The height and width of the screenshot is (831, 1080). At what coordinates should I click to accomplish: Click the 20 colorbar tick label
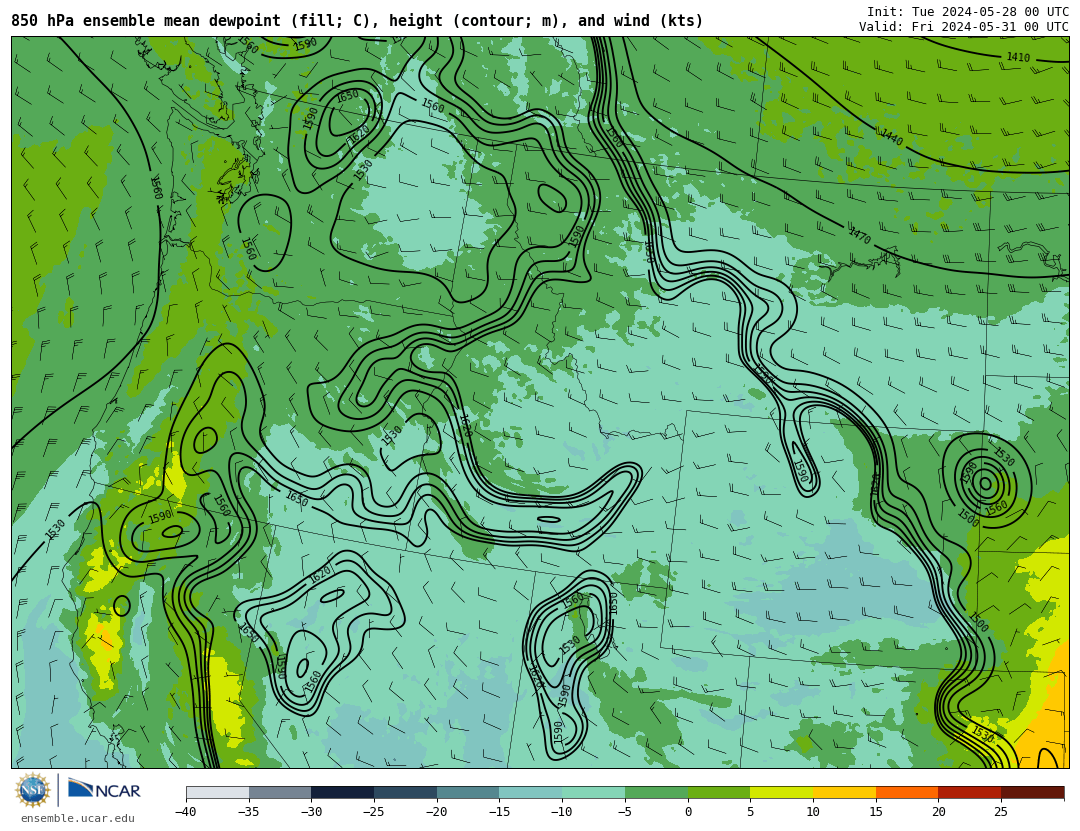(939, 812)
